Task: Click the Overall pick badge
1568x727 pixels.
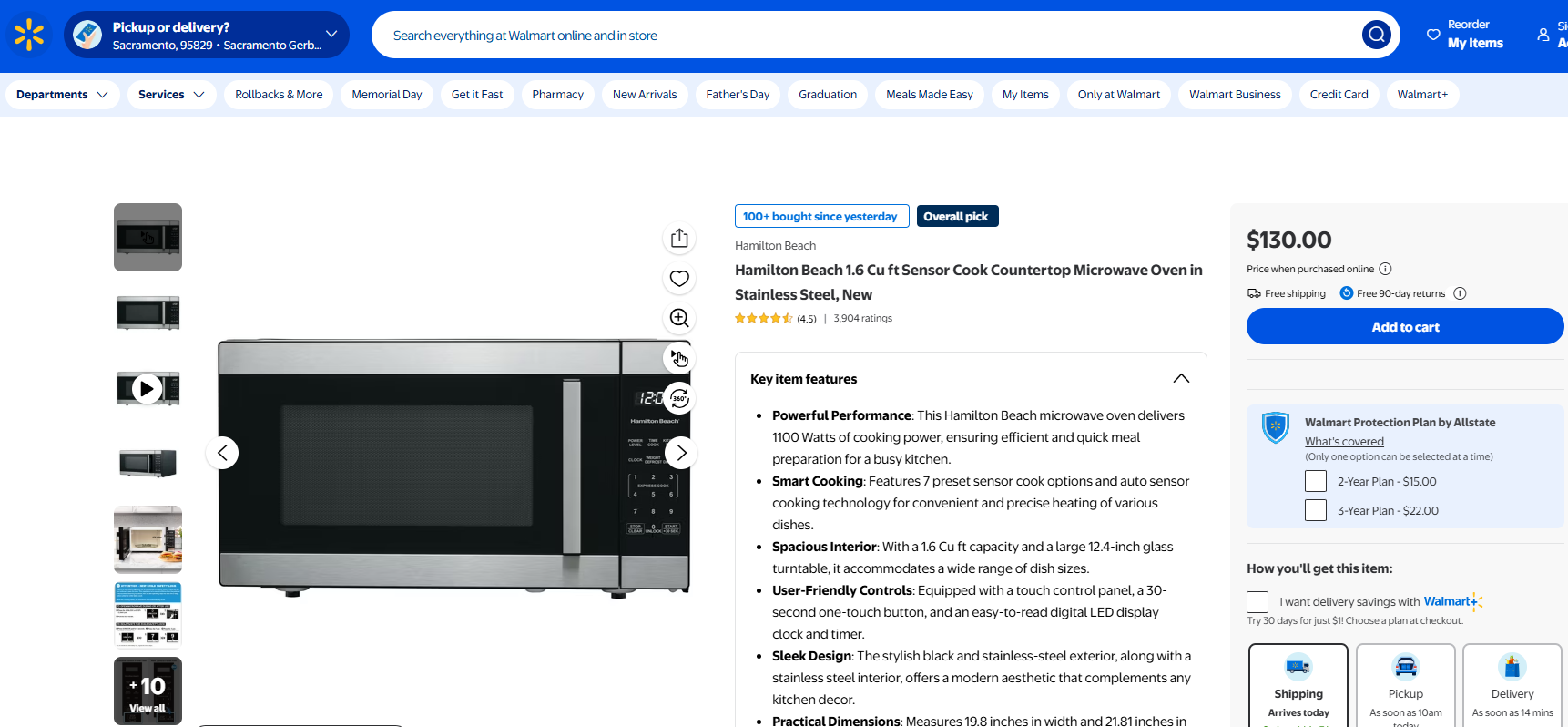Action: (x=958, y=216)
